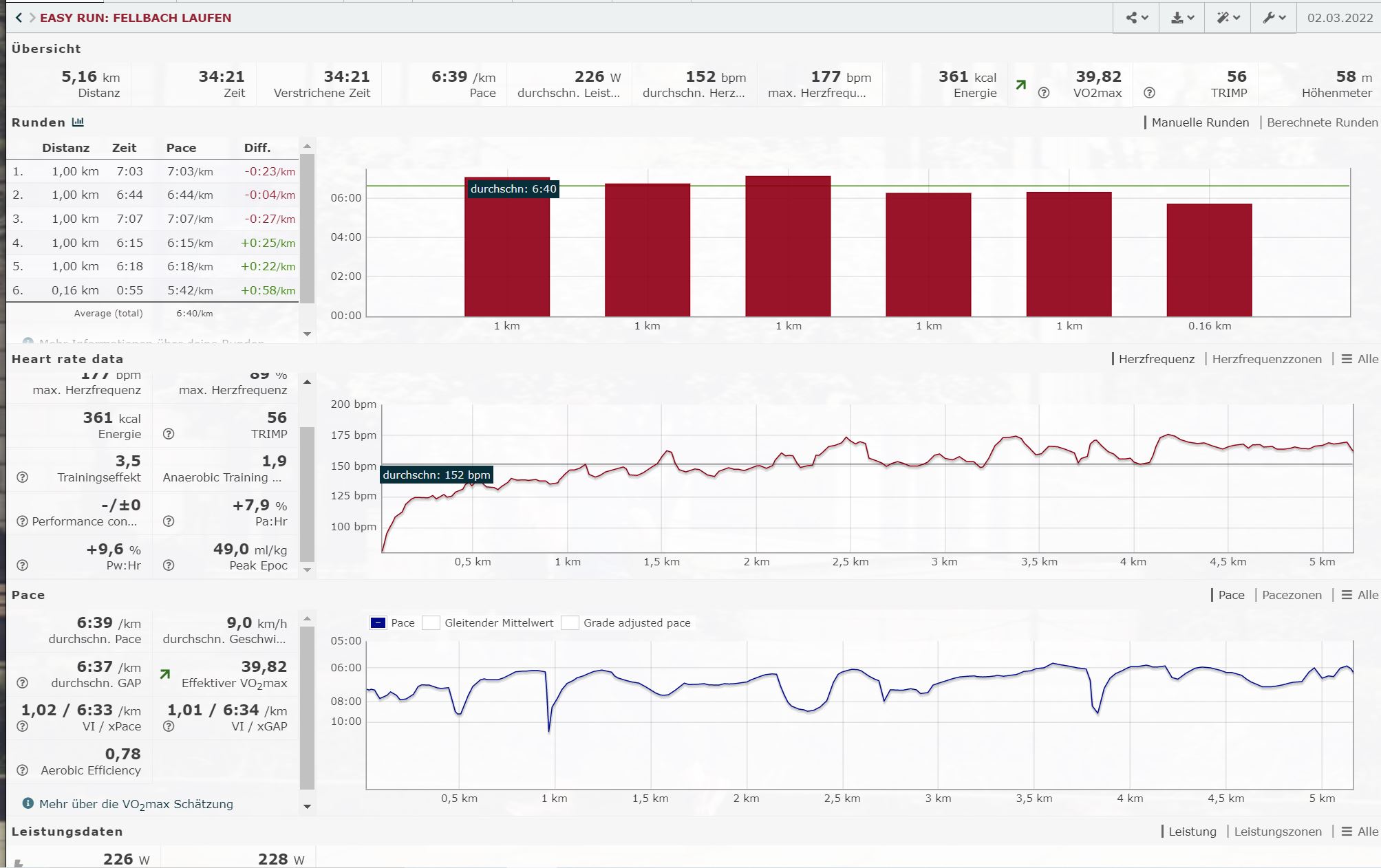1381x868 pixels.
Task: Click help icon beside Aerobic Efficiency
Action: 22,770
